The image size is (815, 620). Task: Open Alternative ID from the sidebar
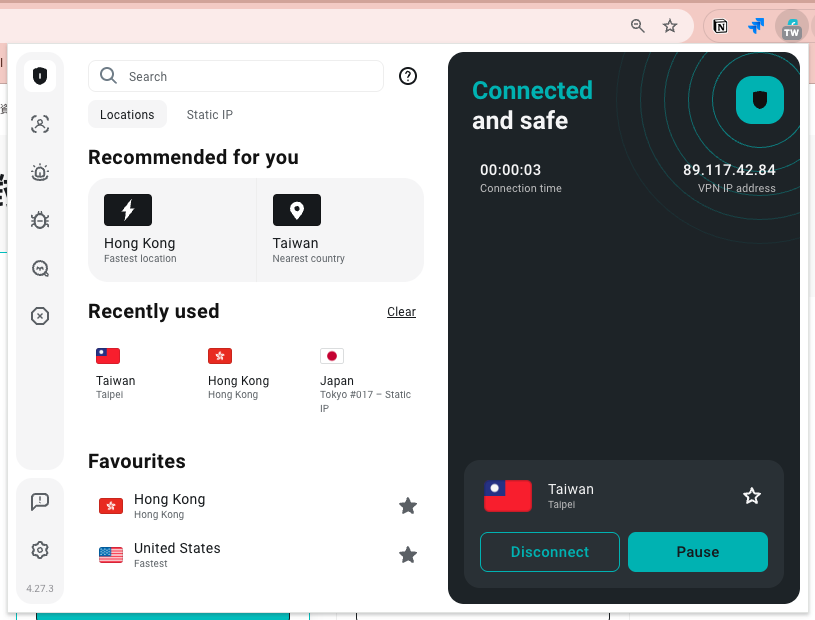click(40, 124)
